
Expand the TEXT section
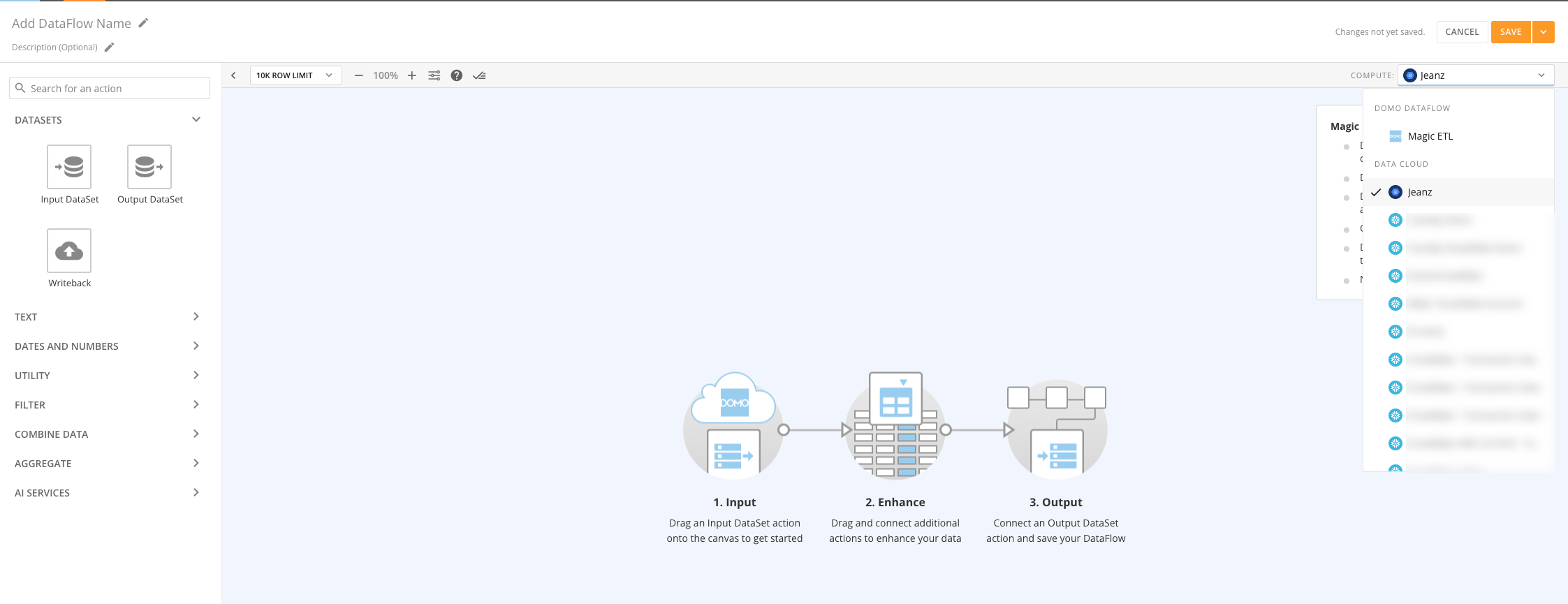pos(196,316)
